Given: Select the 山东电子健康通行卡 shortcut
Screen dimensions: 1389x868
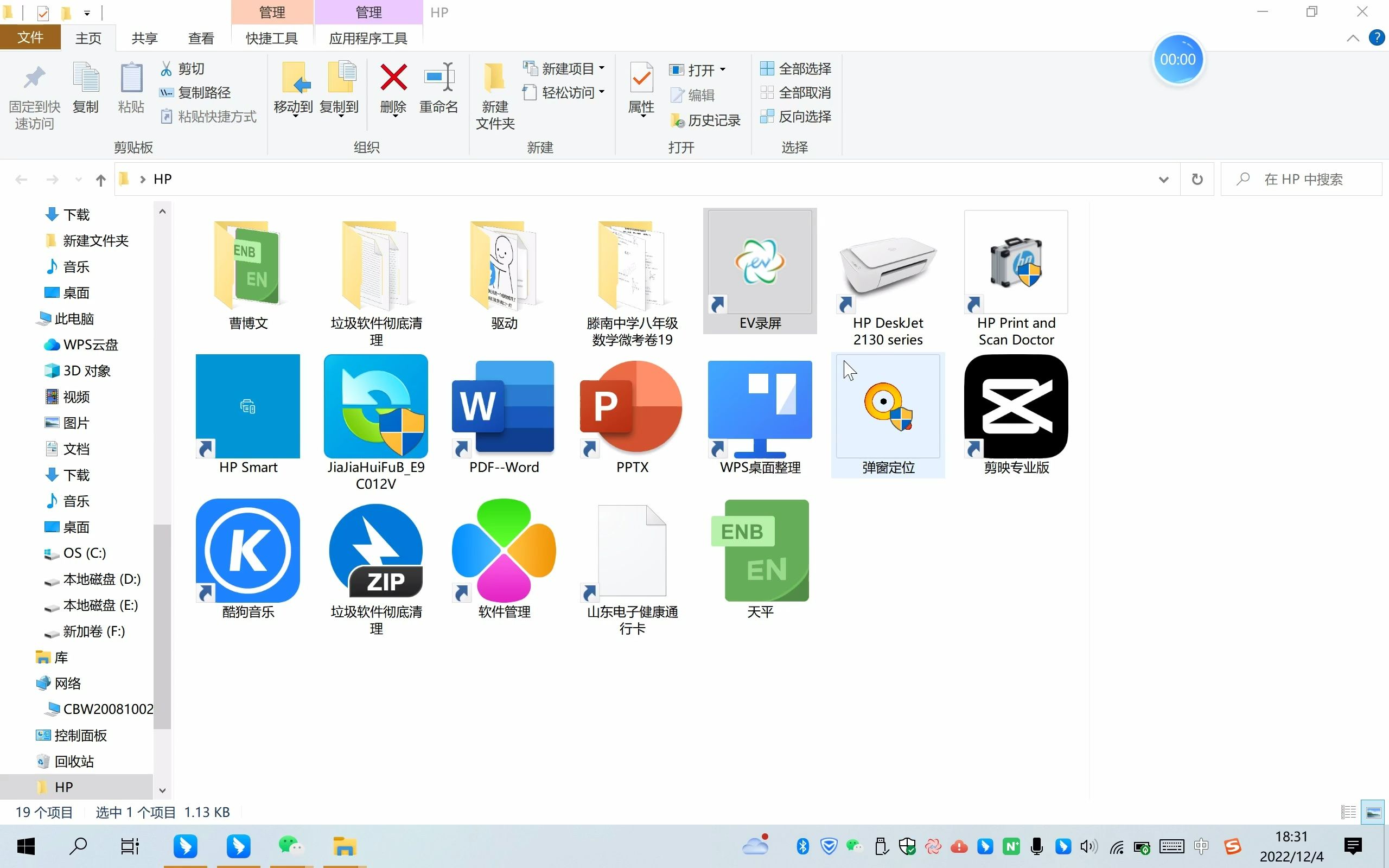Looking at the screenshot, I should [x=632, y=567].
